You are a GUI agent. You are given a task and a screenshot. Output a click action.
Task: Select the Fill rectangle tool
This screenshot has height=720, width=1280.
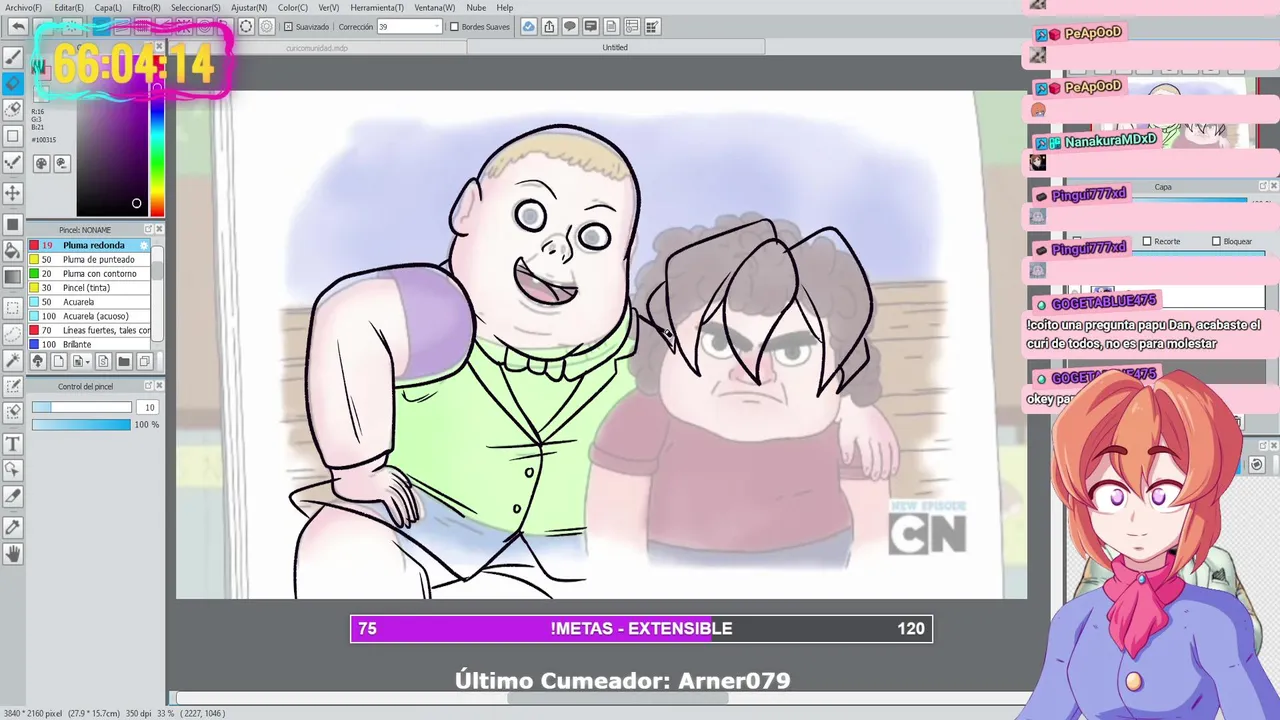pos(13,224)
